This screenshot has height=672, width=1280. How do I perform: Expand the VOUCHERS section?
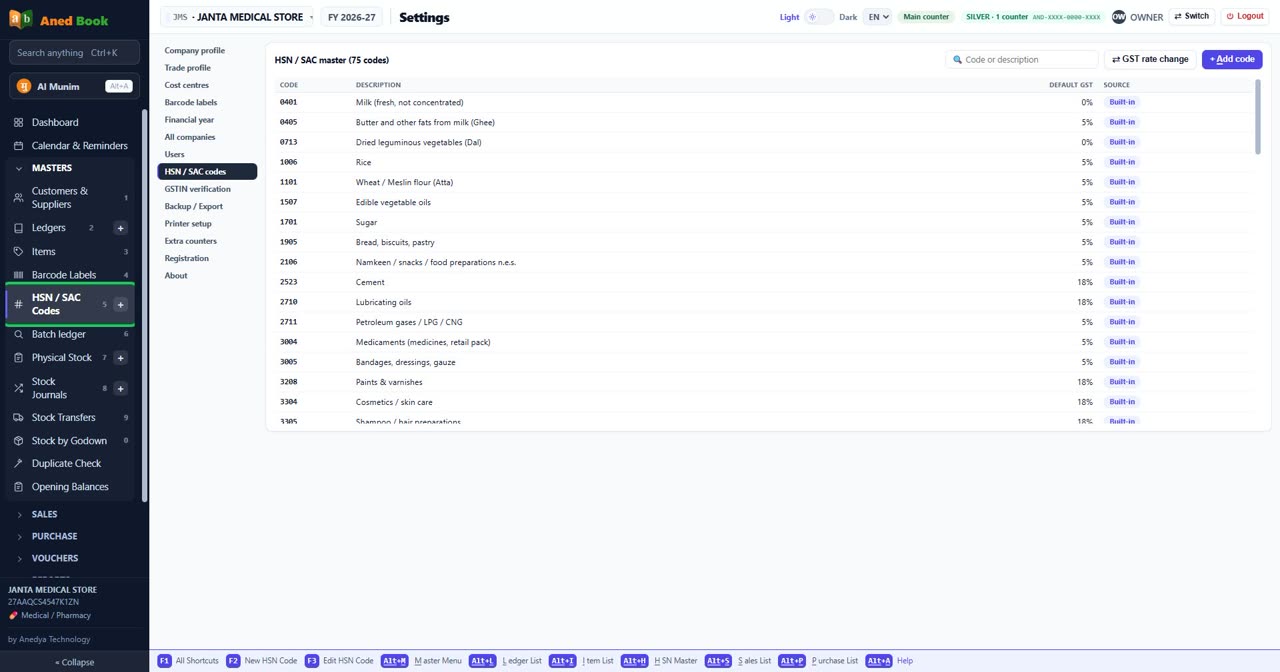70,558
